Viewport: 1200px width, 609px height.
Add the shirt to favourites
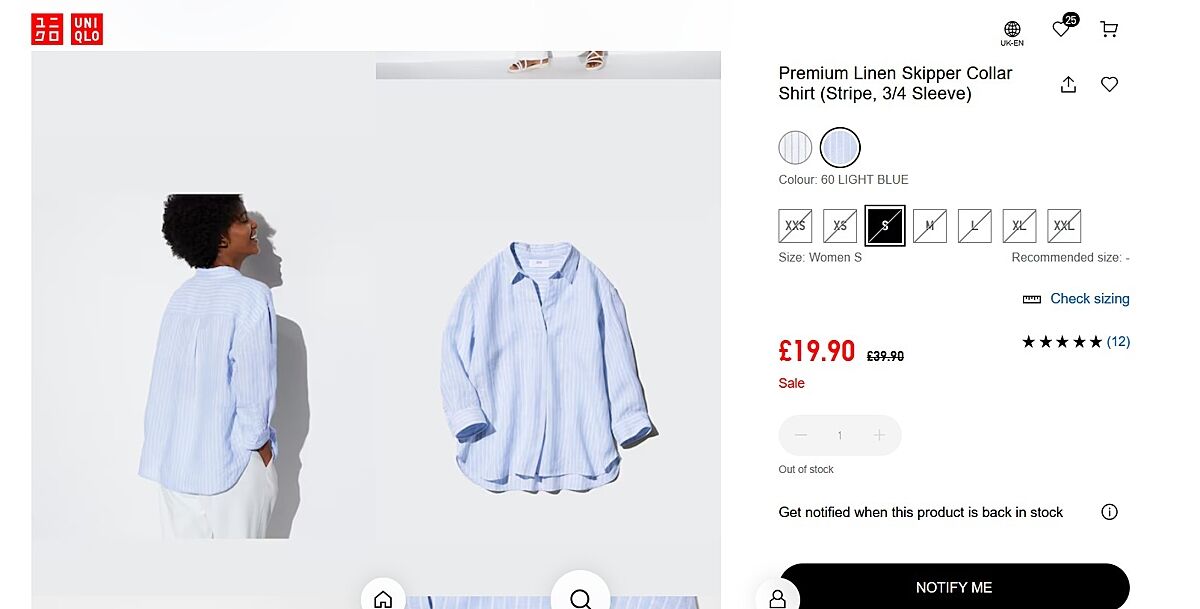click(1109, 85)
